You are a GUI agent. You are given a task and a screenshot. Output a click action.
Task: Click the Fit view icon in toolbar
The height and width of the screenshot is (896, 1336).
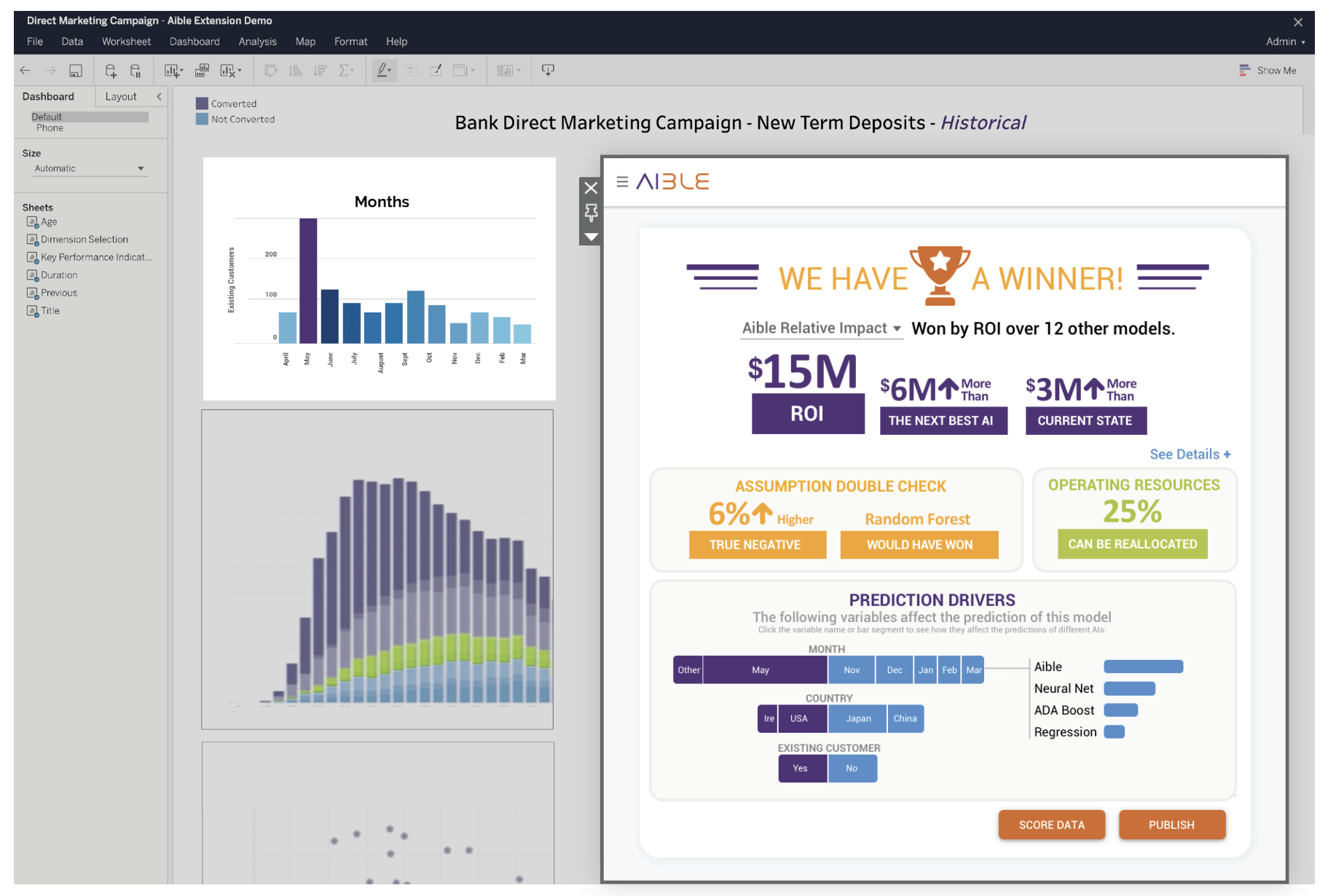[460, 71]
